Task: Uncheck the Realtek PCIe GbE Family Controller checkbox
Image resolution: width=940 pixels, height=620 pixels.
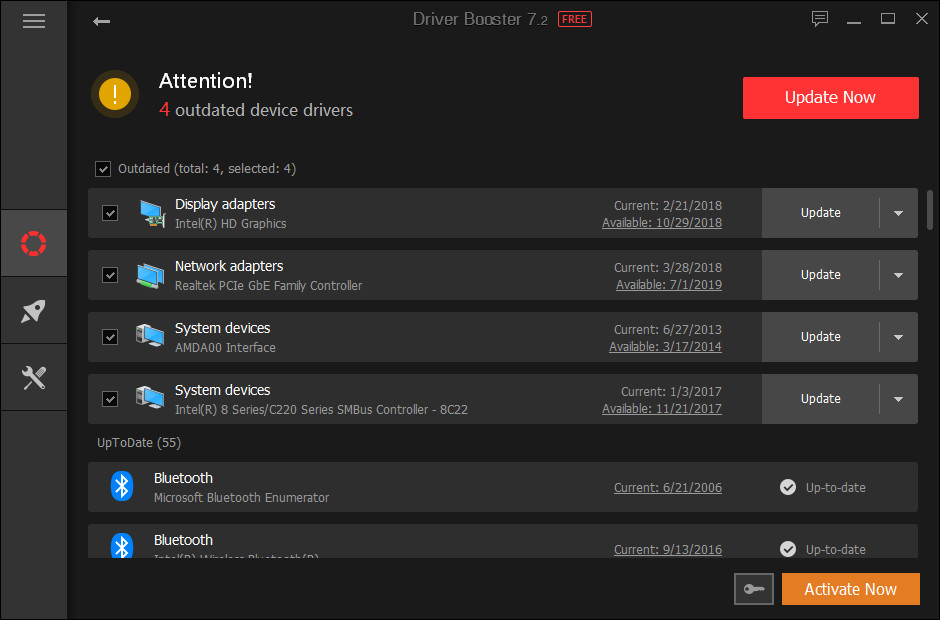Action: click(x=110, y=274)
